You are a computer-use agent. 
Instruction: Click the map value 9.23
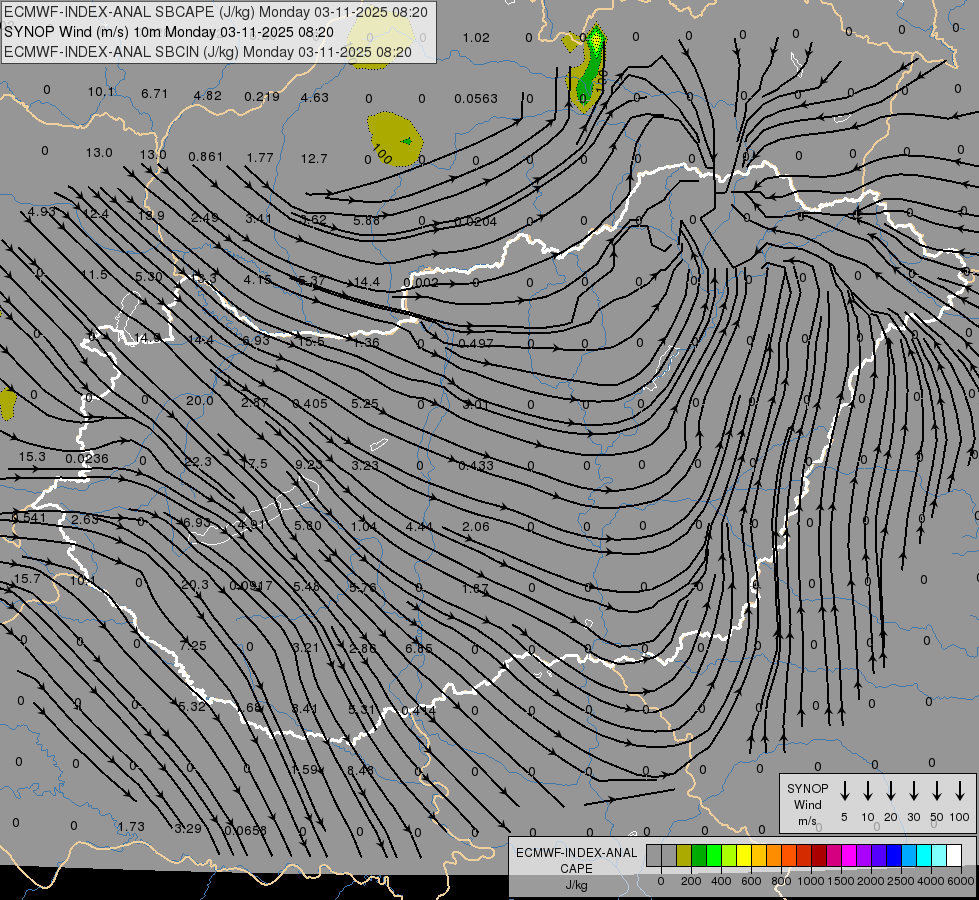click(x=309, y=464)
